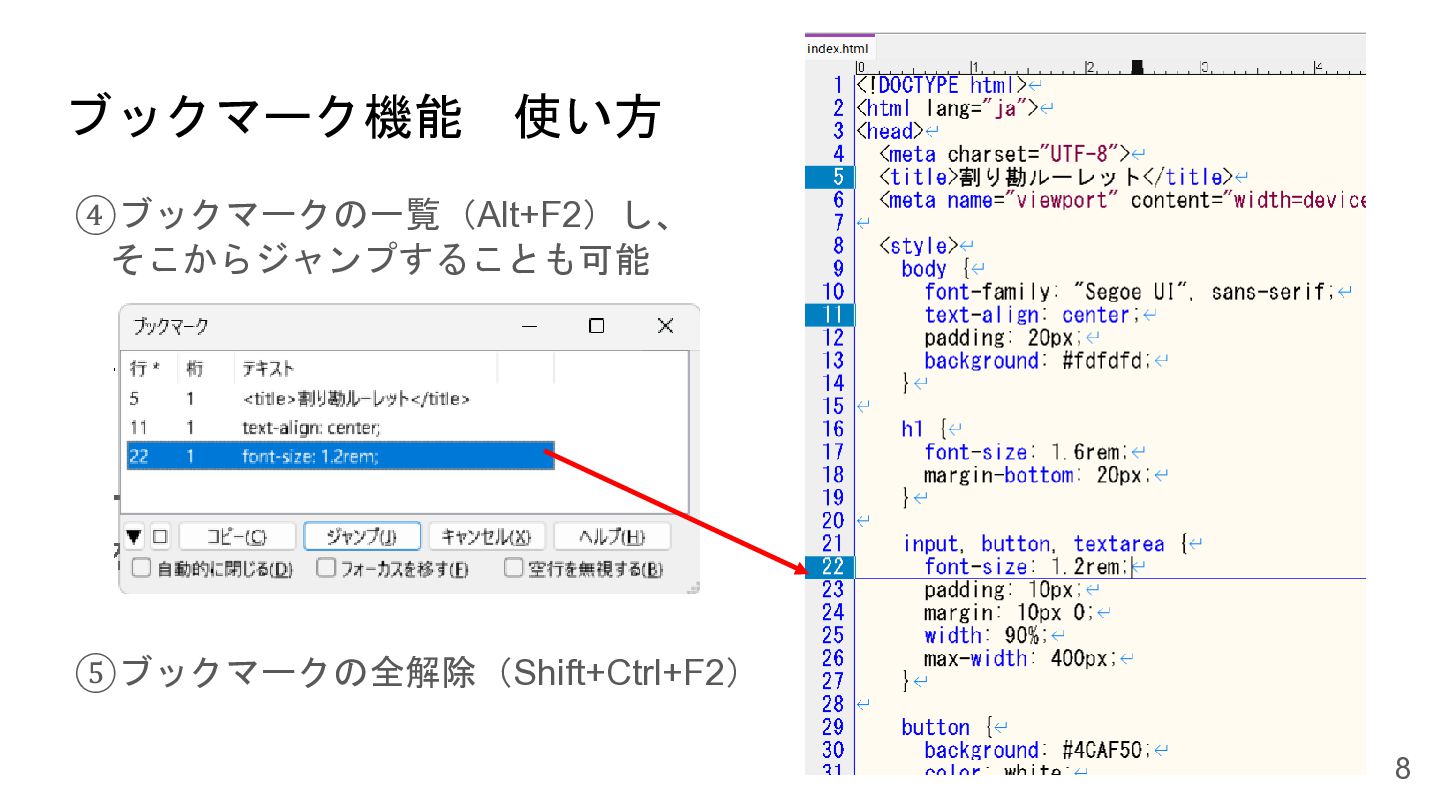Click bookmarked line number 22 in editor gutter

[830, 567]
